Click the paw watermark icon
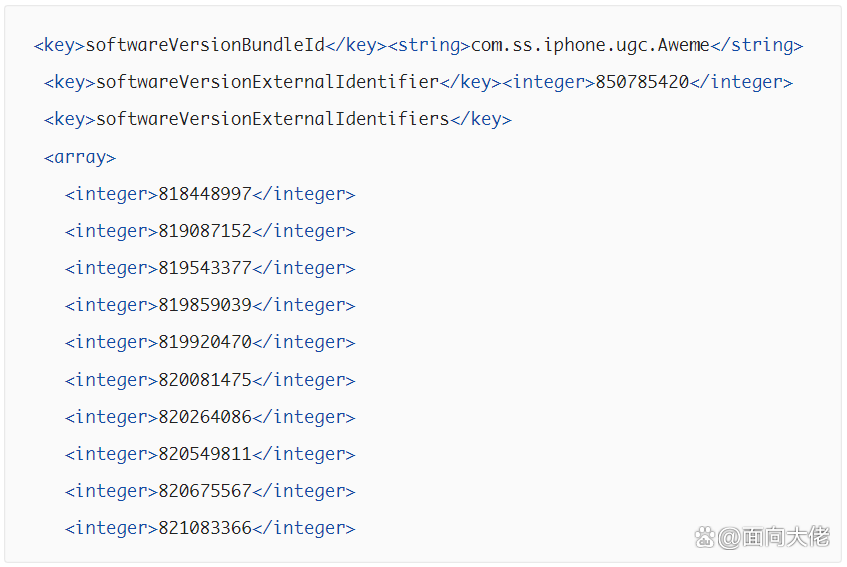This screenshot has width=847, height=567. pos(705,537)
